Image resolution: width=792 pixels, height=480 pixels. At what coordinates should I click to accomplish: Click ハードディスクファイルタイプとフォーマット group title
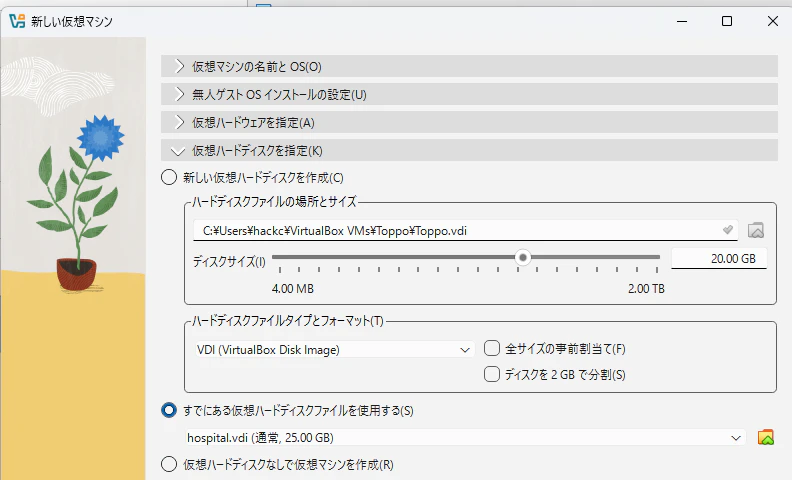click(287, 321)
